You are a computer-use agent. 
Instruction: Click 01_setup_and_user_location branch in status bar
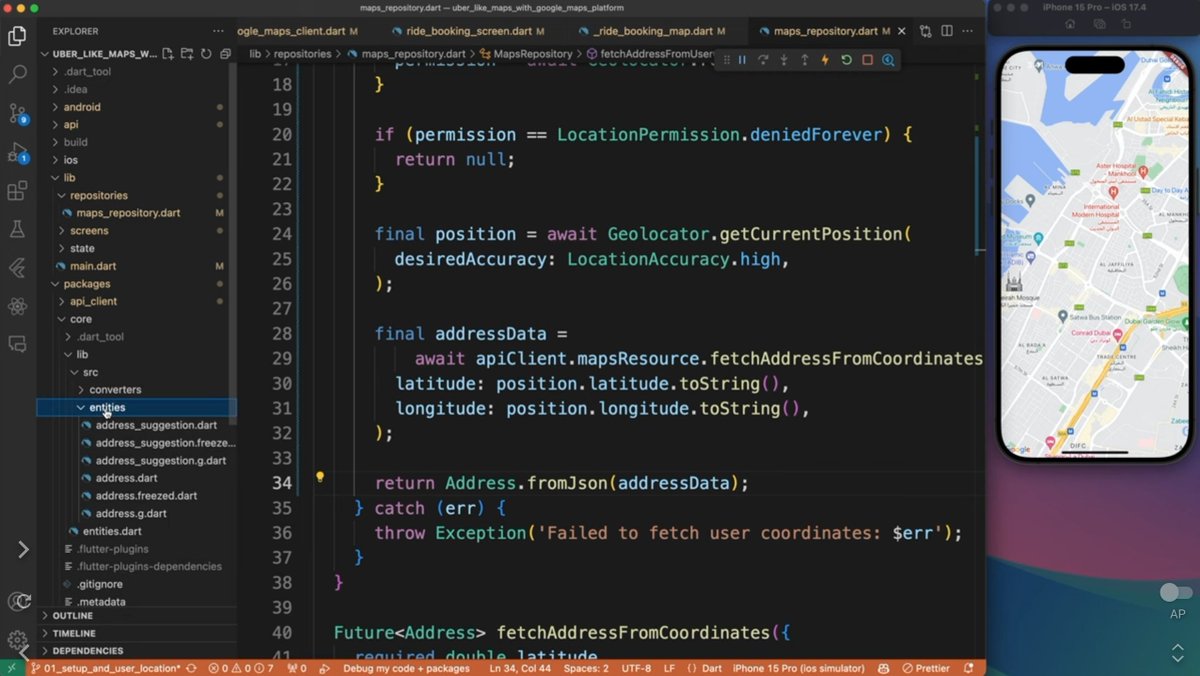pos(105,668)
